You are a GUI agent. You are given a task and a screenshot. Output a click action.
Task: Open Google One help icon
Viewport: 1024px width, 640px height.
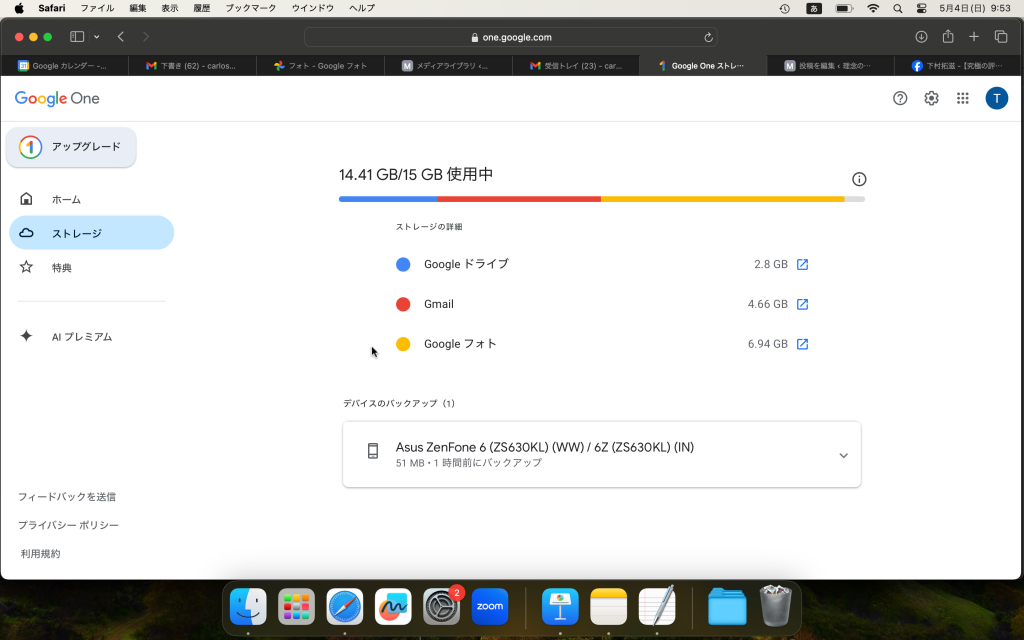click(x=900, y=98)
